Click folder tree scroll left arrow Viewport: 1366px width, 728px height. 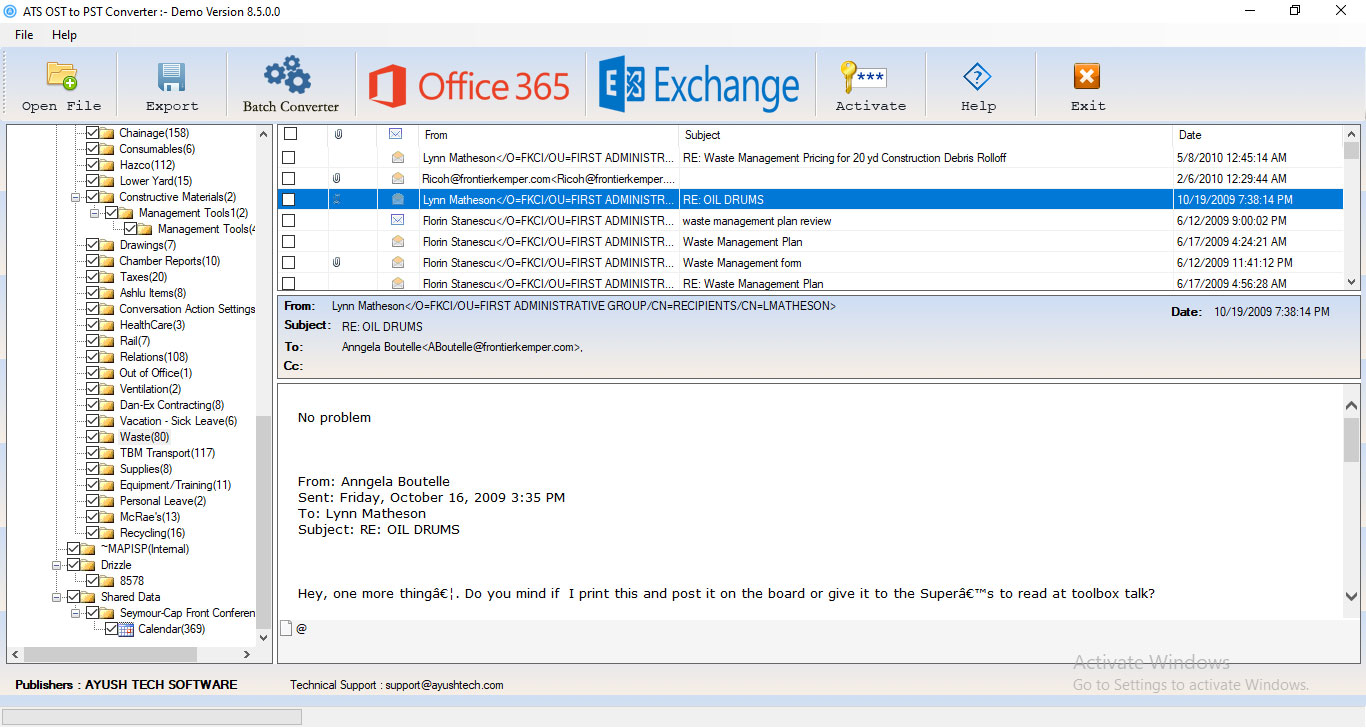[15, 654]
